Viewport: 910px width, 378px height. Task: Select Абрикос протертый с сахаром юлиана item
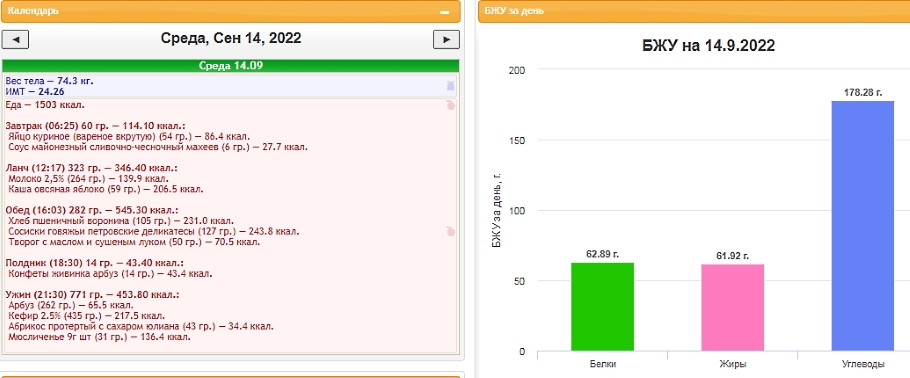142,326
